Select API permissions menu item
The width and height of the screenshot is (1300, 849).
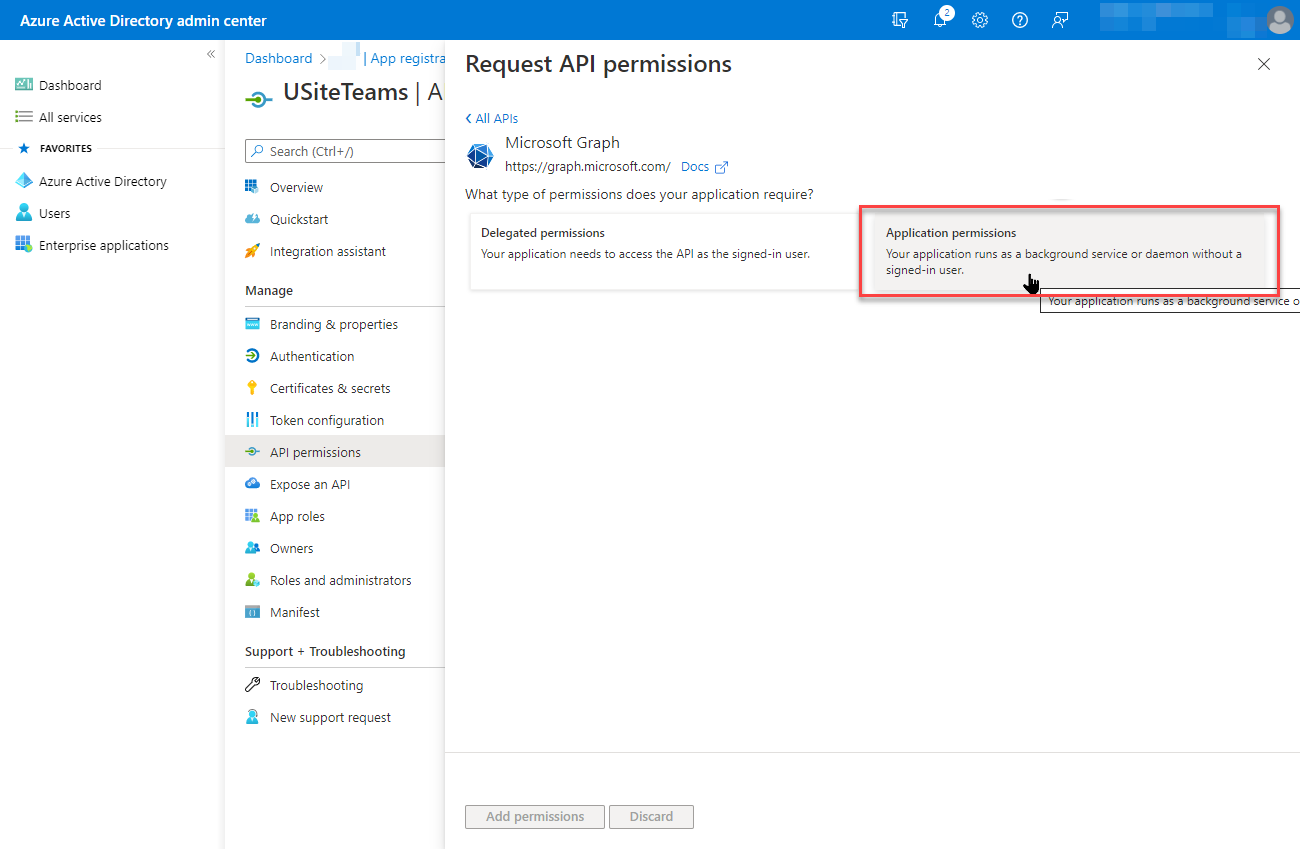[335, 452]
